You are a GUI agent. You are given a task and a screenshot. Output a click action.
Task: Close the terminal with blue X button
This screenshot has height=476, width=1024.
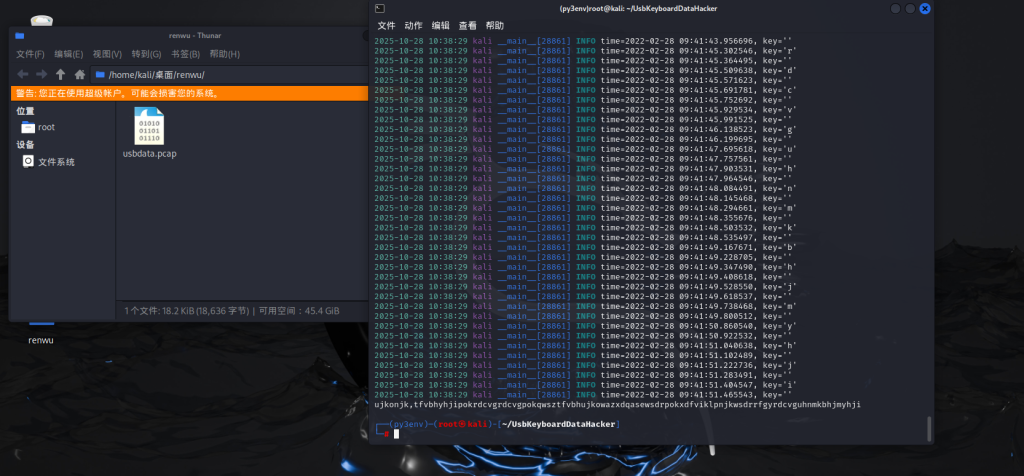click(924, 8)
